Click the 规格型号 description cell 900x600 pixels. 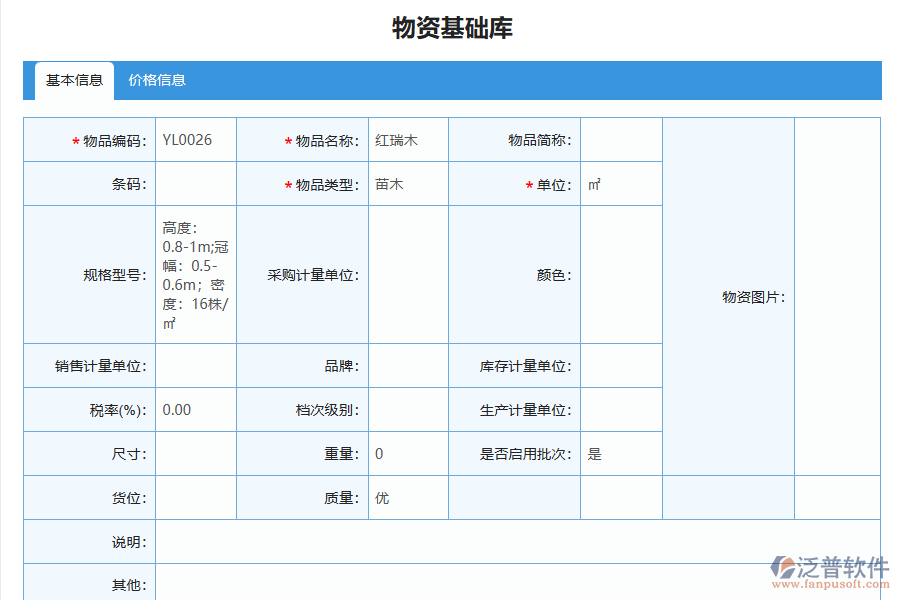[196, 274]
